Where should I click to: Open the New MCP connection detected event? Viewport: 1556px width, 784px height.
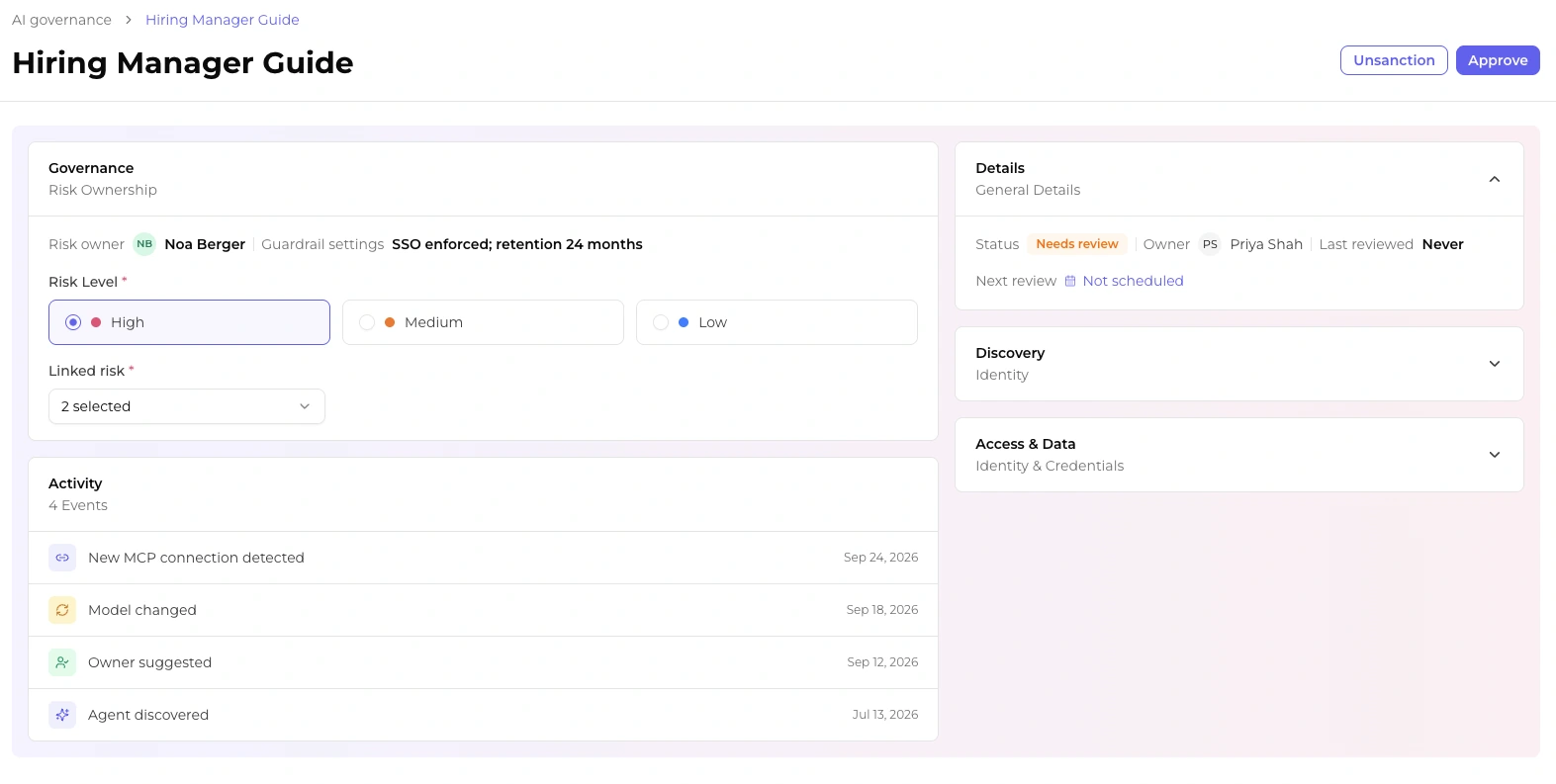483,558
